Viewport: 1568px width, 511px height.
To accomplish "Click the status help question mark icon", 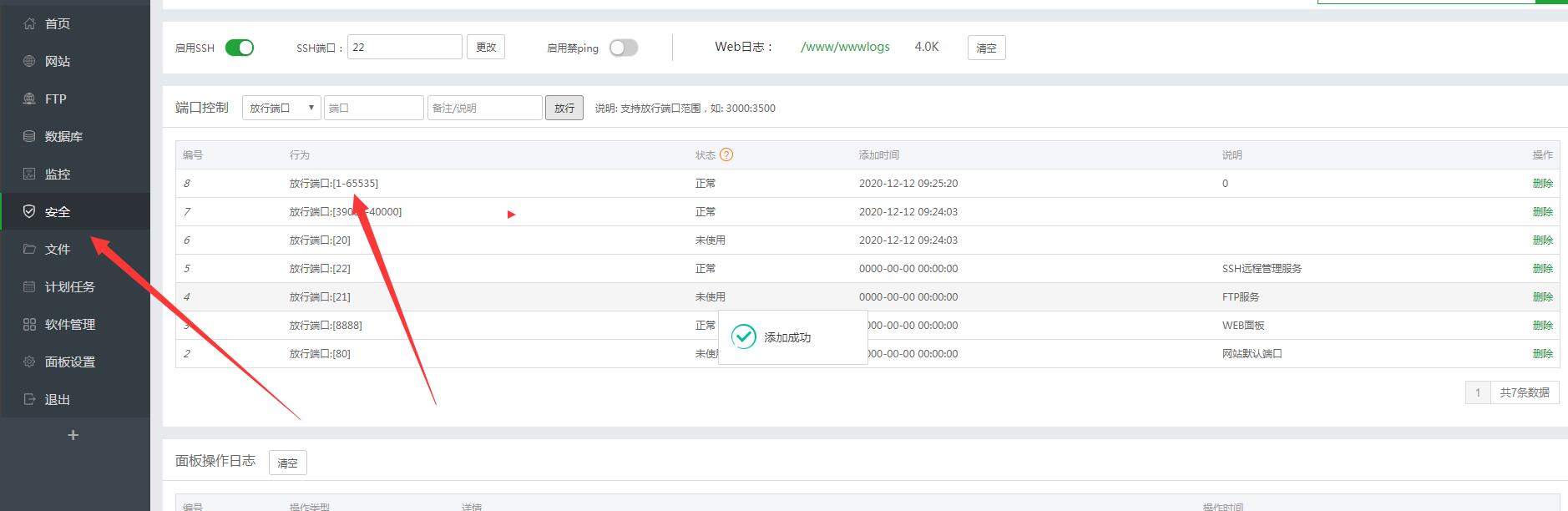I will pyautogui.click(x=726, y=154).
